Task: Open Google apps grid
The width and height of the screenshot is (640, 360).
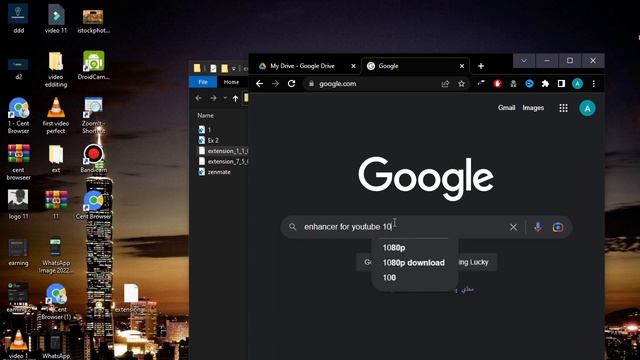Action: (563, 108)
